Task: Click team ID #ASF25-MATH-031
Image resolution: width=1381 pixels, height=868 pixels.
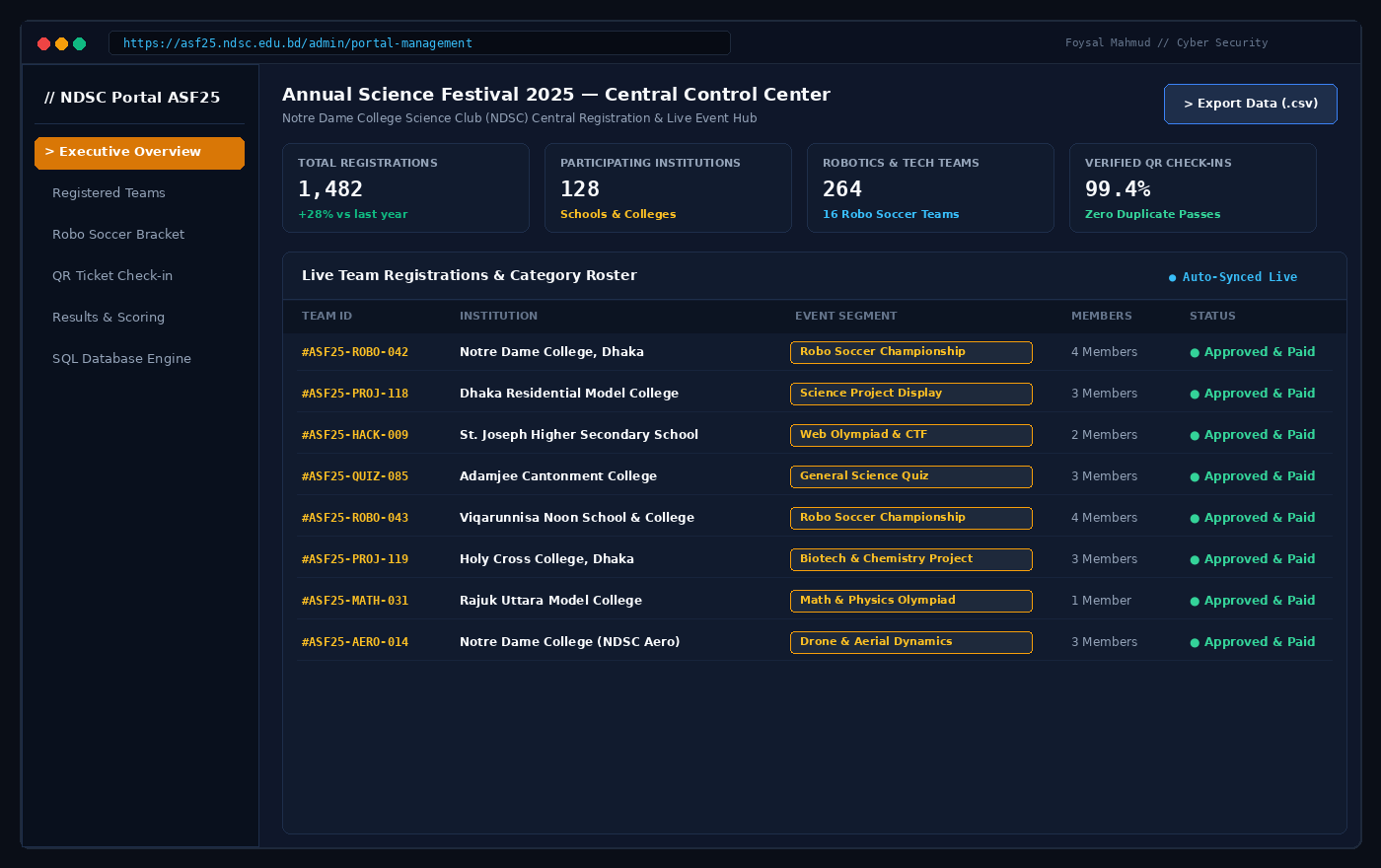Action: point(355,601)
